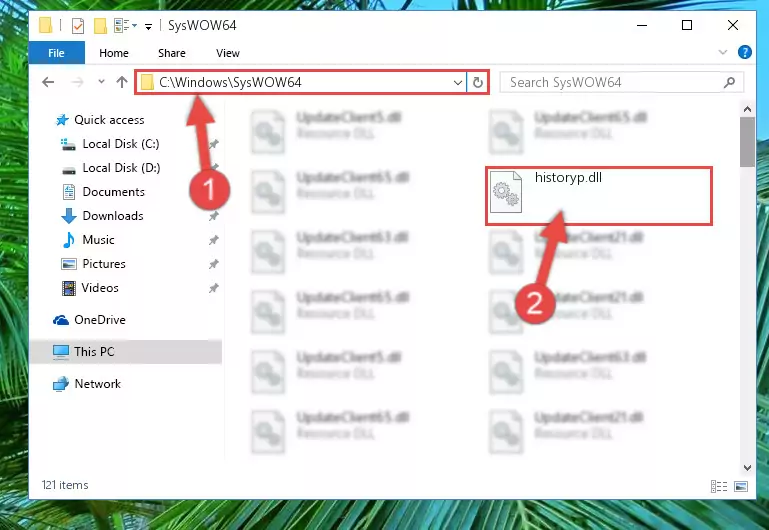
Task: Minimize the SysWOW64 window
Action: [642, 25]
